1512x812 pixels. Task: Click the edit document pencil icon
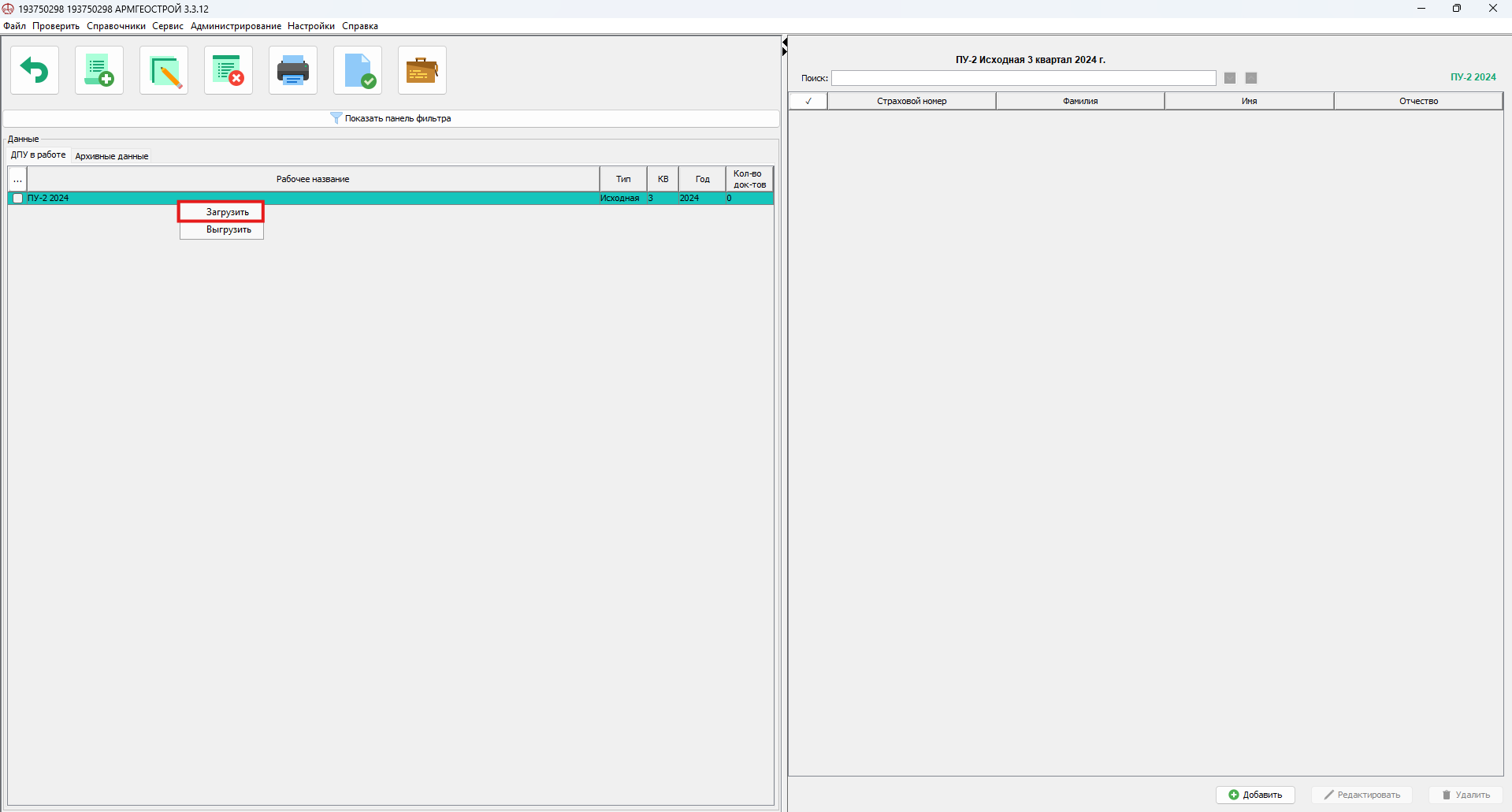pos(164,70)
